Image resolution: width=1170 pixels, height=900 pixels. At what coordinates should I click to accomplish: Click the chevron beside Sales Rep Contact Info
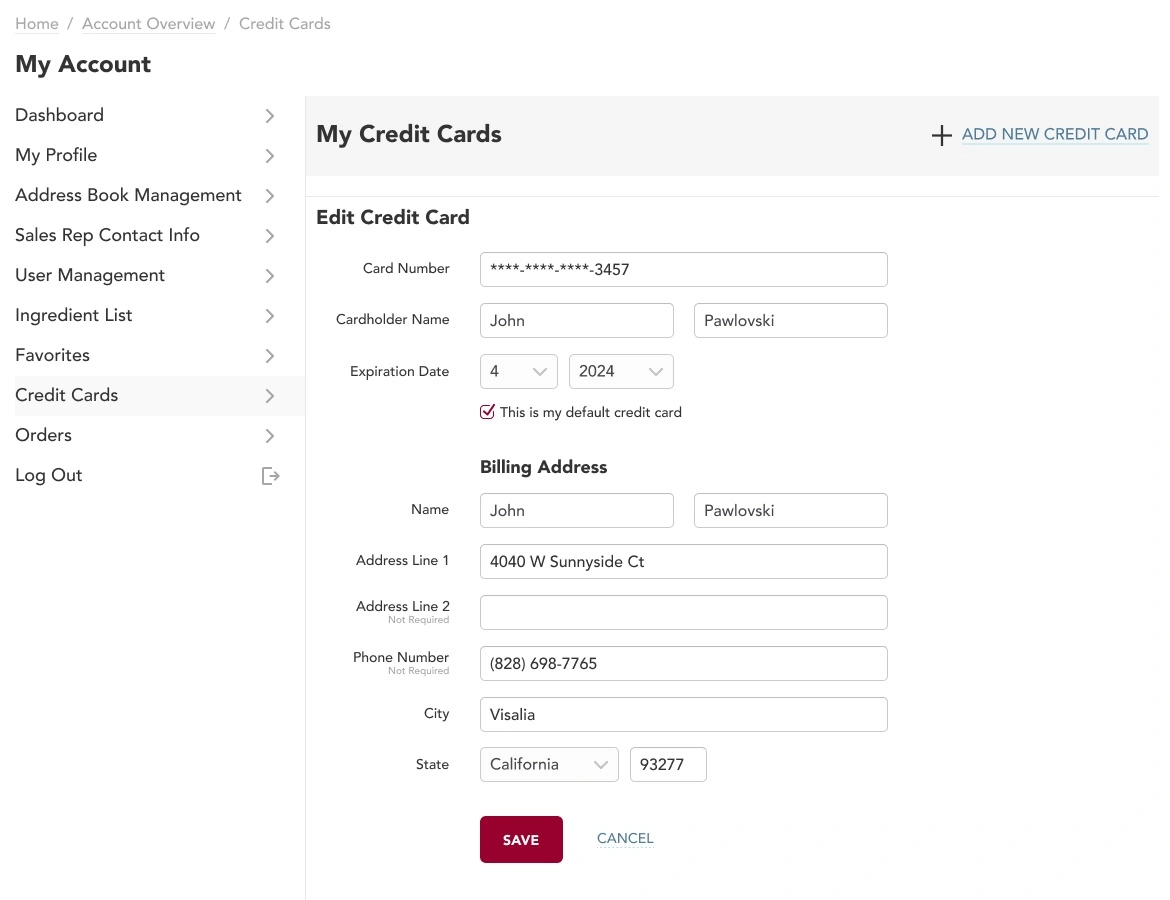270,236
